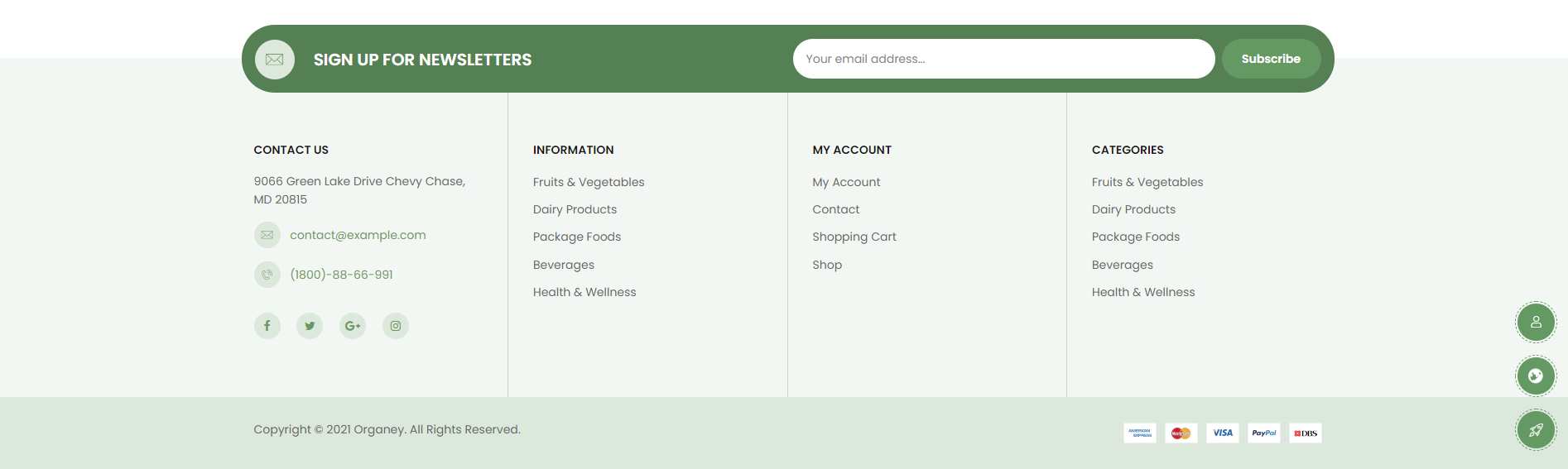Go to Dairy Products under Information
Viewport: 1568px width, 469px height.
click(x=575, y=209)
